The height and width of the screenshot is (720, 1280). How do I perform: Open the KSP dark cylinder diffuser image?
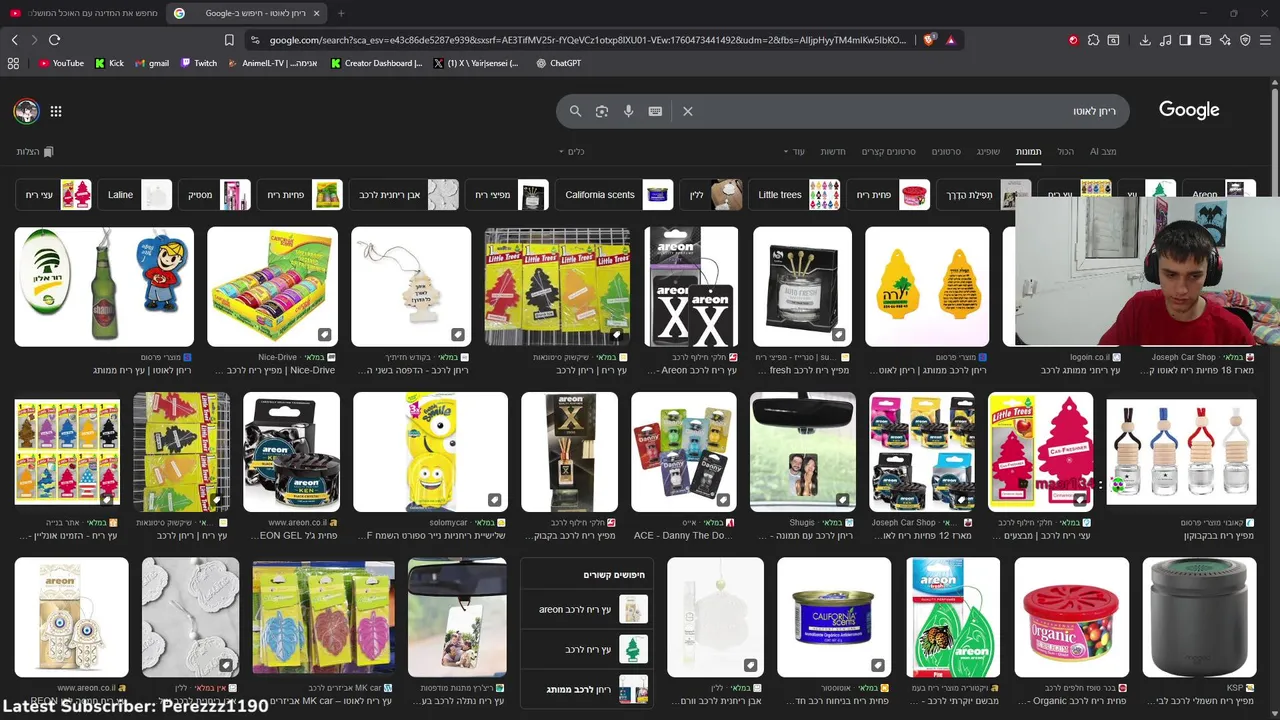pos(1199,617)
